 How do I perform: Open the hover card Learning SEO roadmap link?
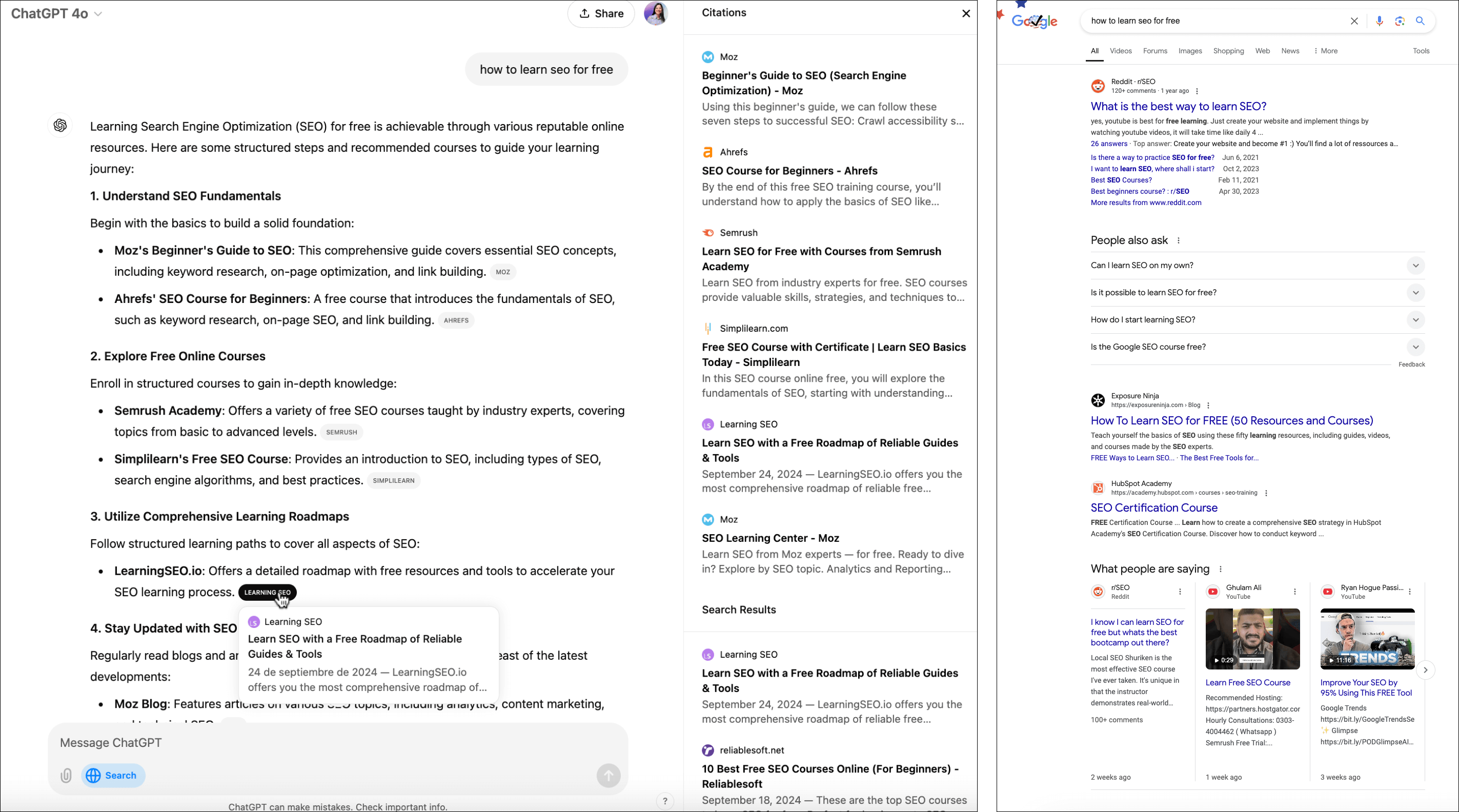pos(355,646)
